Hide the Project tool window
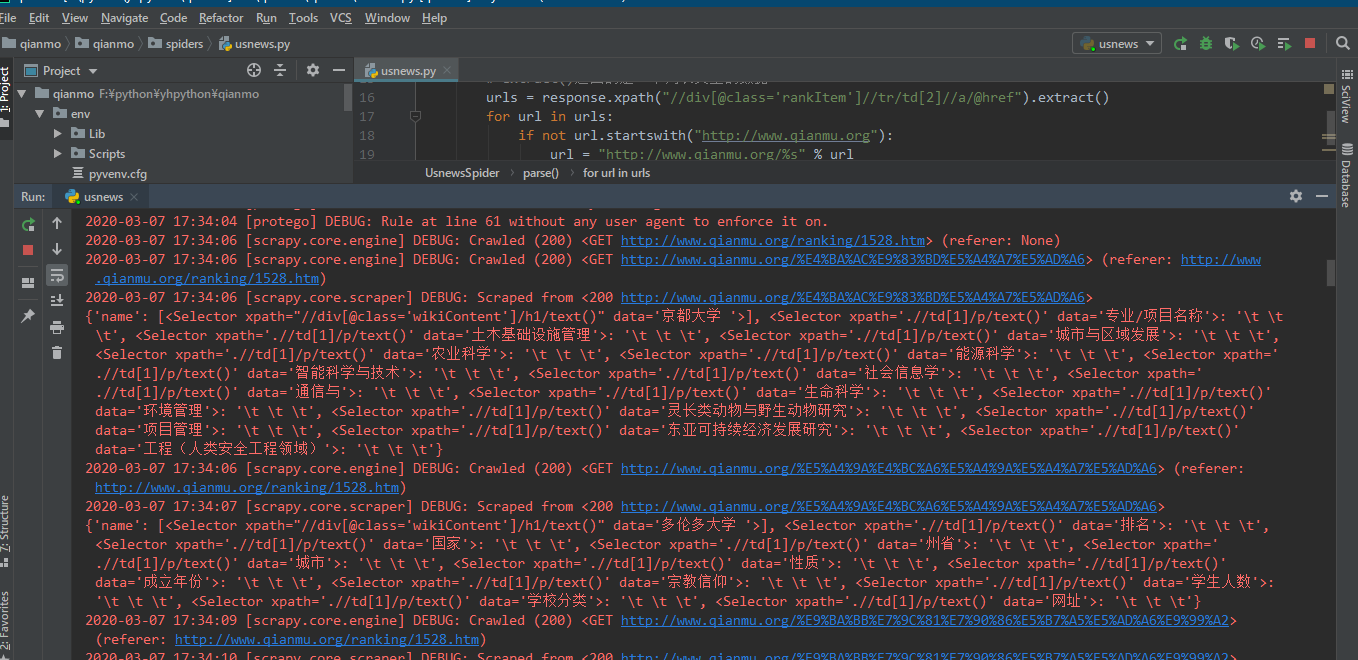The width and height of the screenshot is (1358, 660). pyautogui.click(x=338, y=71)
